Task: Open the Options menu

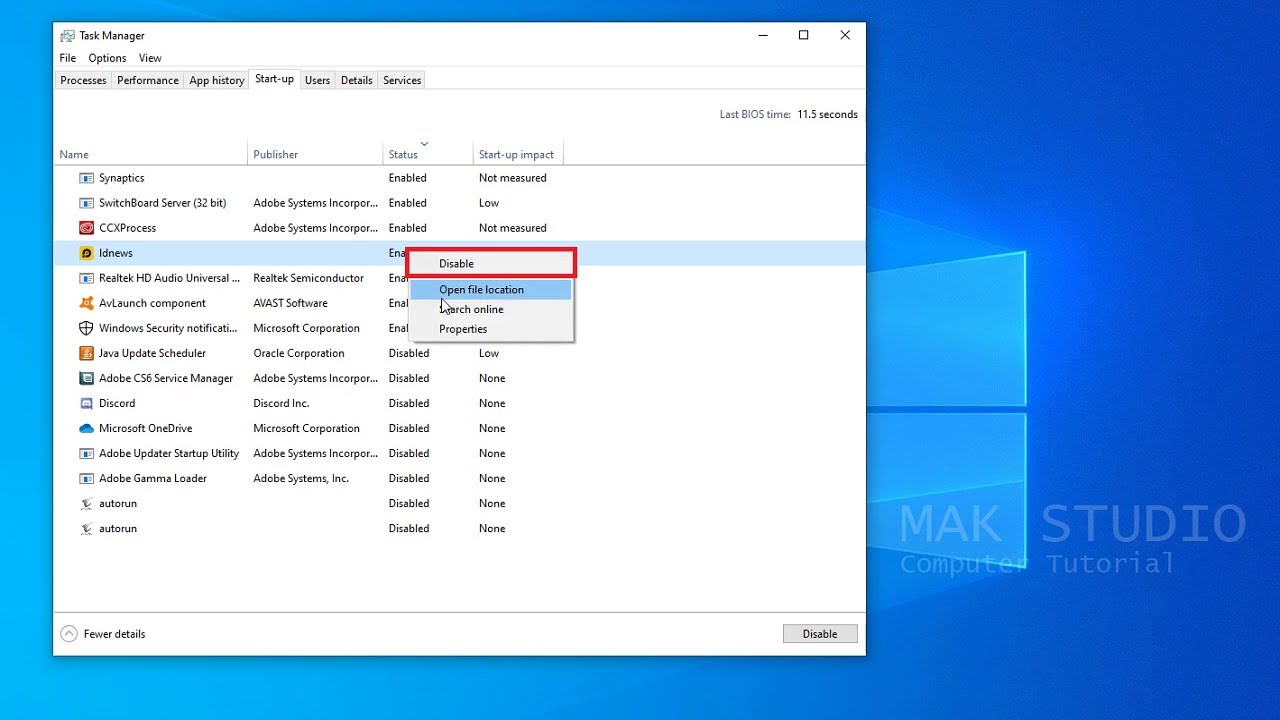Action: (x=107, y=58)
